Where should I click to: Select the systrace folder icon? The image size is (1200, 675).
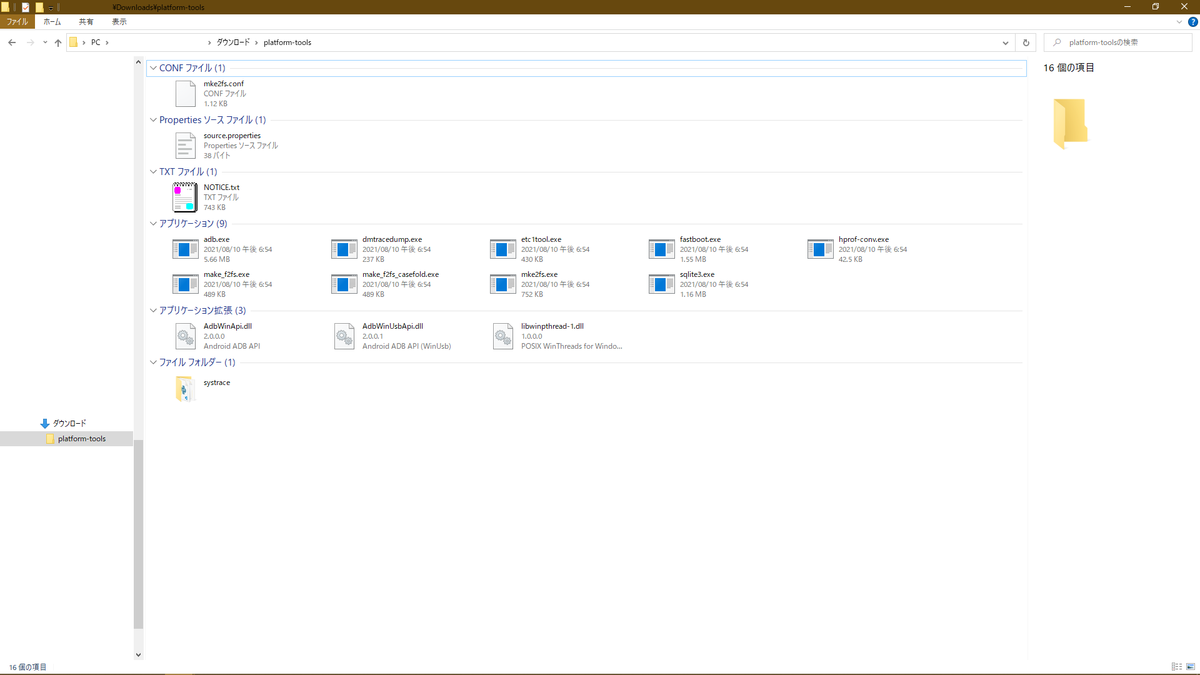[185, 388]
